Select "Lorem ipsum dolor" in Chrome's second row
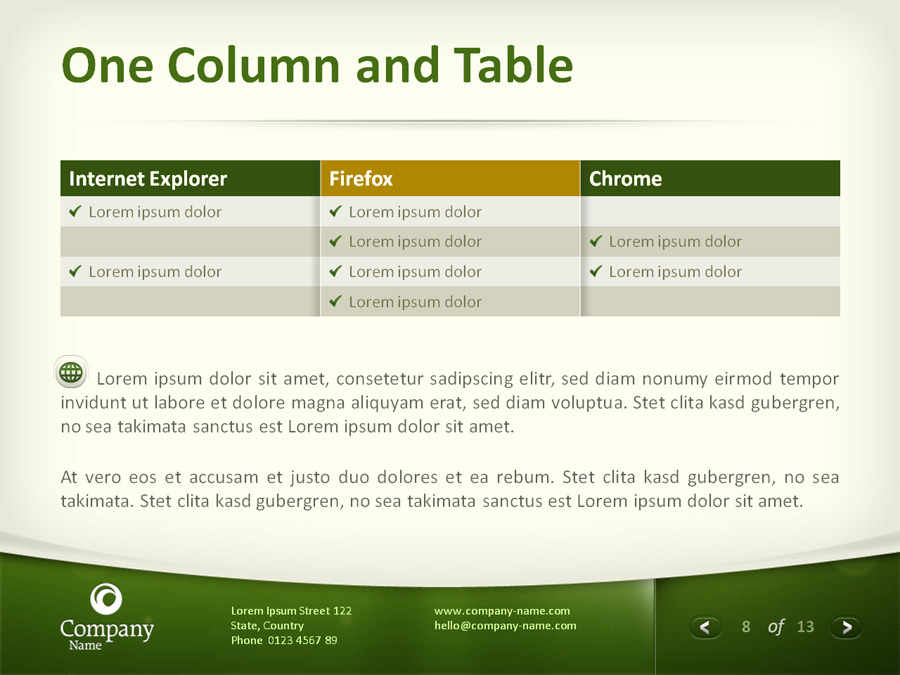The height and width of the screenshot is (675, 900). coord(676,242)
